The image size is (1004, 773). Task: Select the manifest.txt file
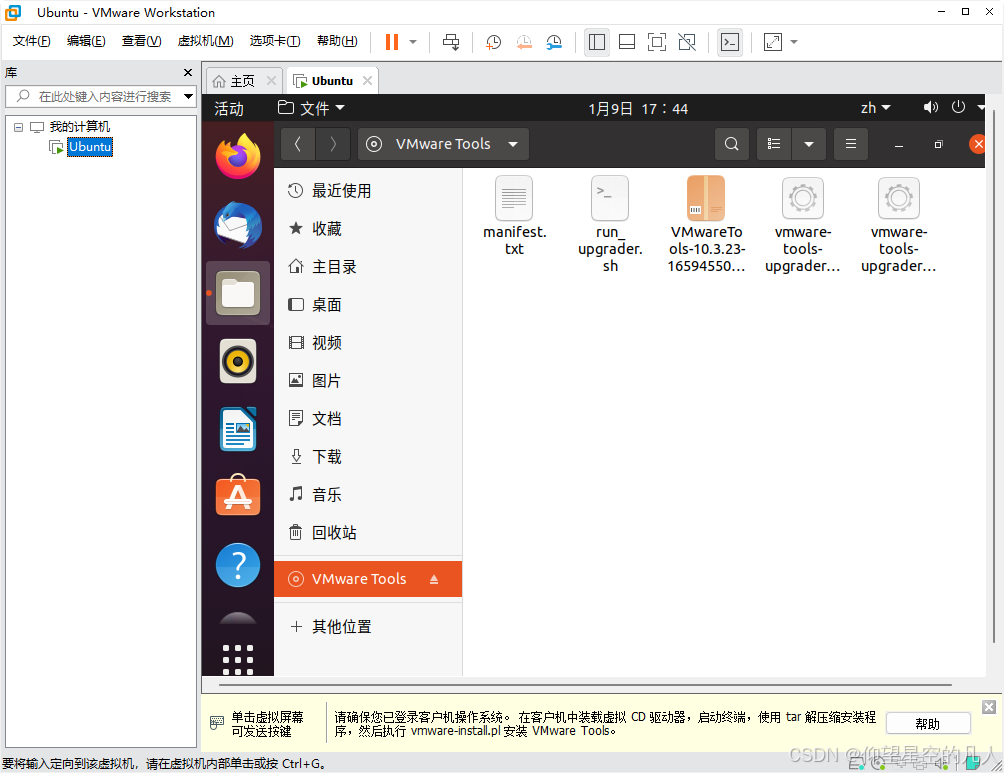point(514,216)
